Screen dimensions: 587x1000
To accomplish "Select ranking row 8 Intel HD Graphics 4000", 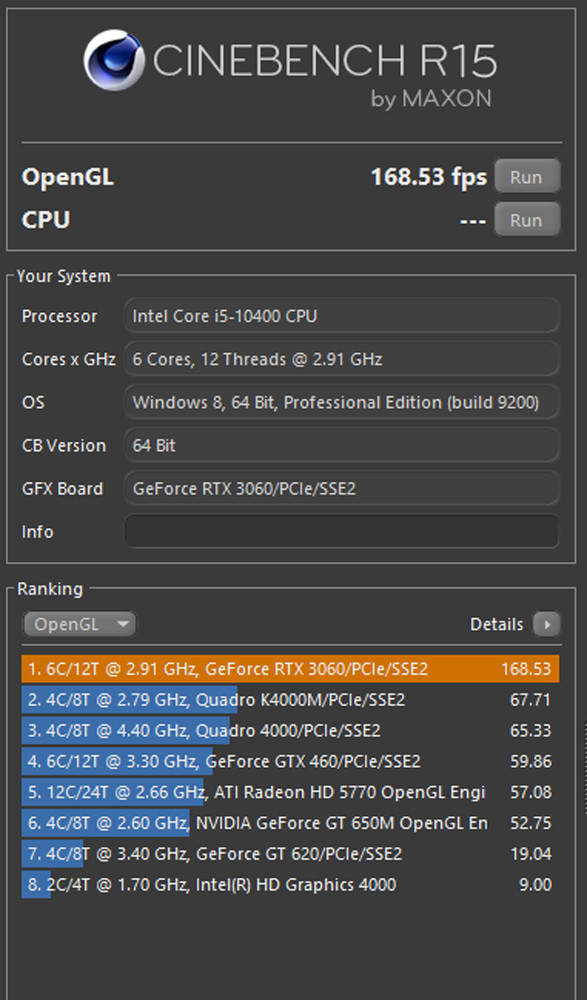I will pyautogui.click(x=290, y=885).
